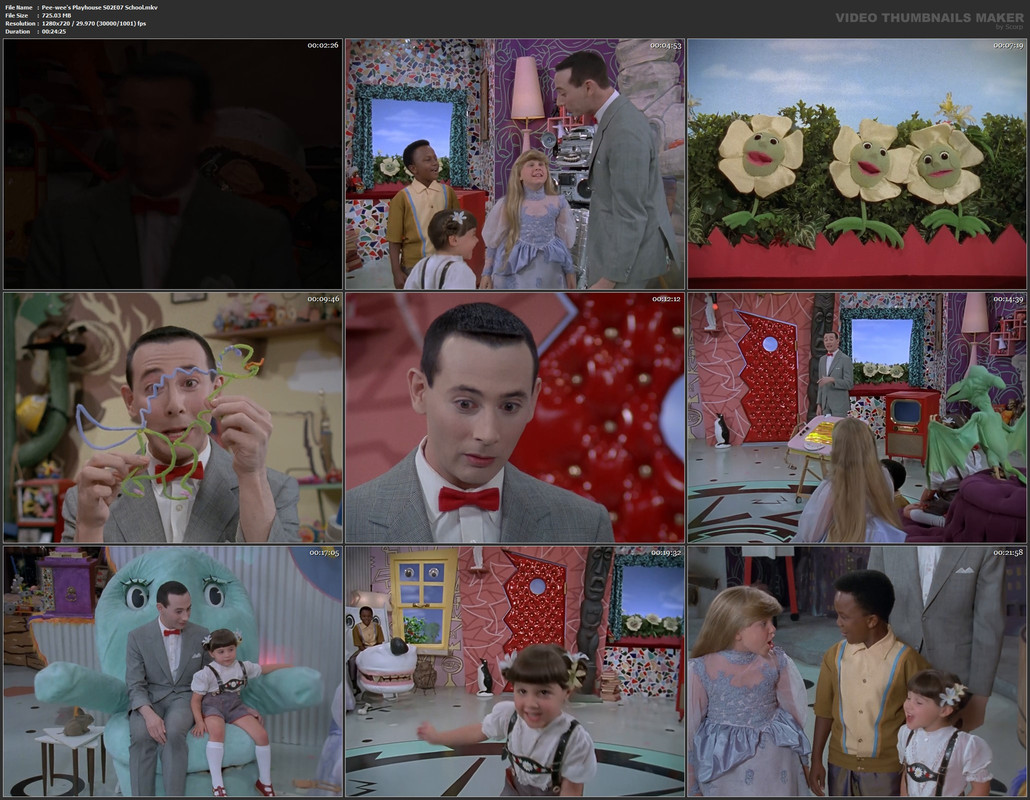The image size is (1030, 800).
Task: Select the thumbnail timestamped 00:04:53
Action: tap(515, 164)
